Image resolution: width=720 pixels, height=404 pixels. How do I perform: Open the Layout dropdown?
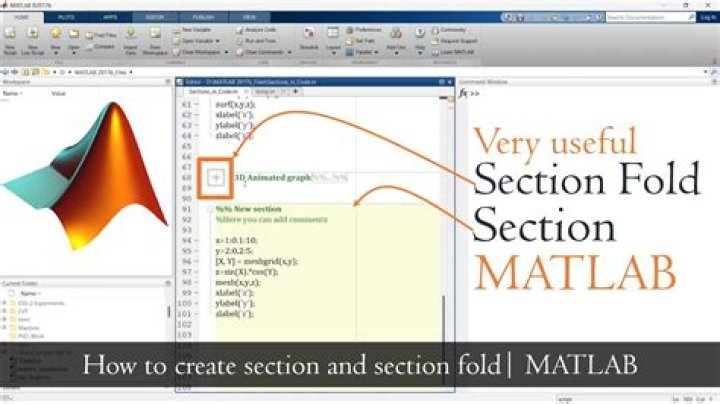pyautogui.click(x=333, y=53)
